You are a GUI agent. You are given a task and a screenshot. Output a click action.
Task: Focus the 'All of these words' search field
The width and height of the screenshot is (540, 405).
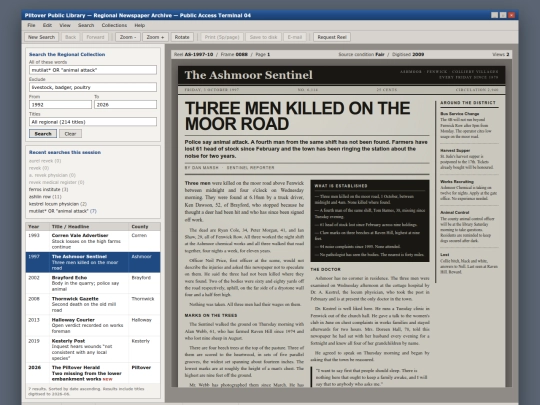point(93,70)
